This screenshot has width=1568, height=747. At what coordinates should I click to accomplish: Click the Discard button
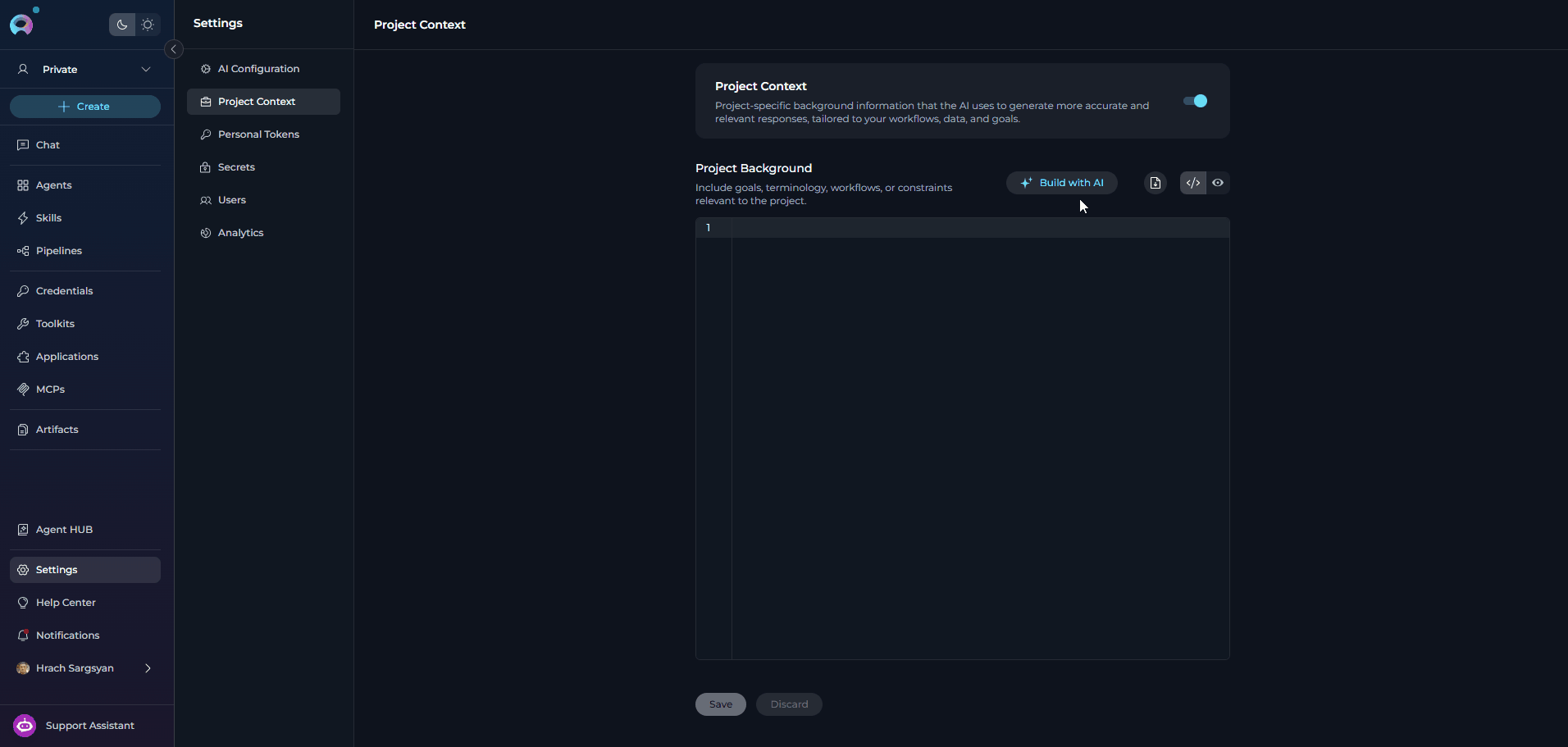789,704
